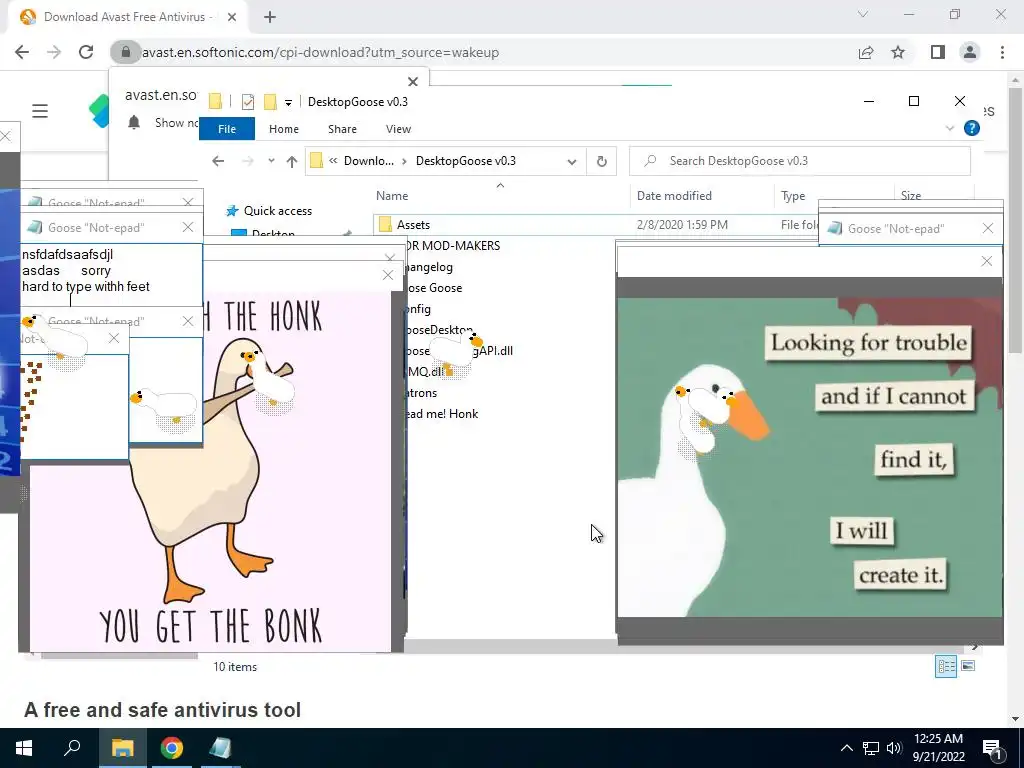Click the Looking for trouble goose image
This screenshot has height=768, width=1024.
pos(810,457)
